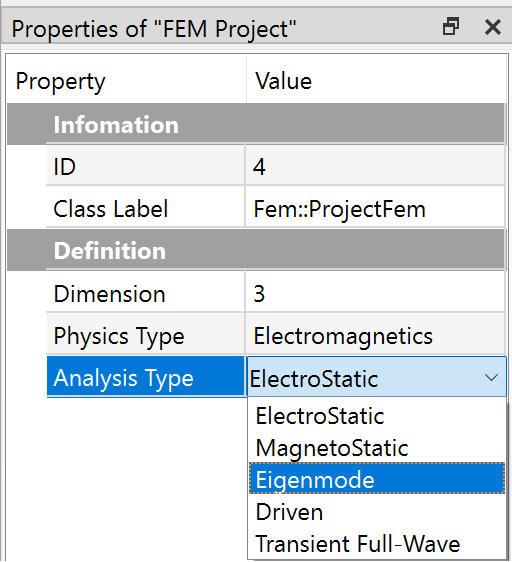
Task: Collapse the Infomation group header
Action: (x=256, y=124)
